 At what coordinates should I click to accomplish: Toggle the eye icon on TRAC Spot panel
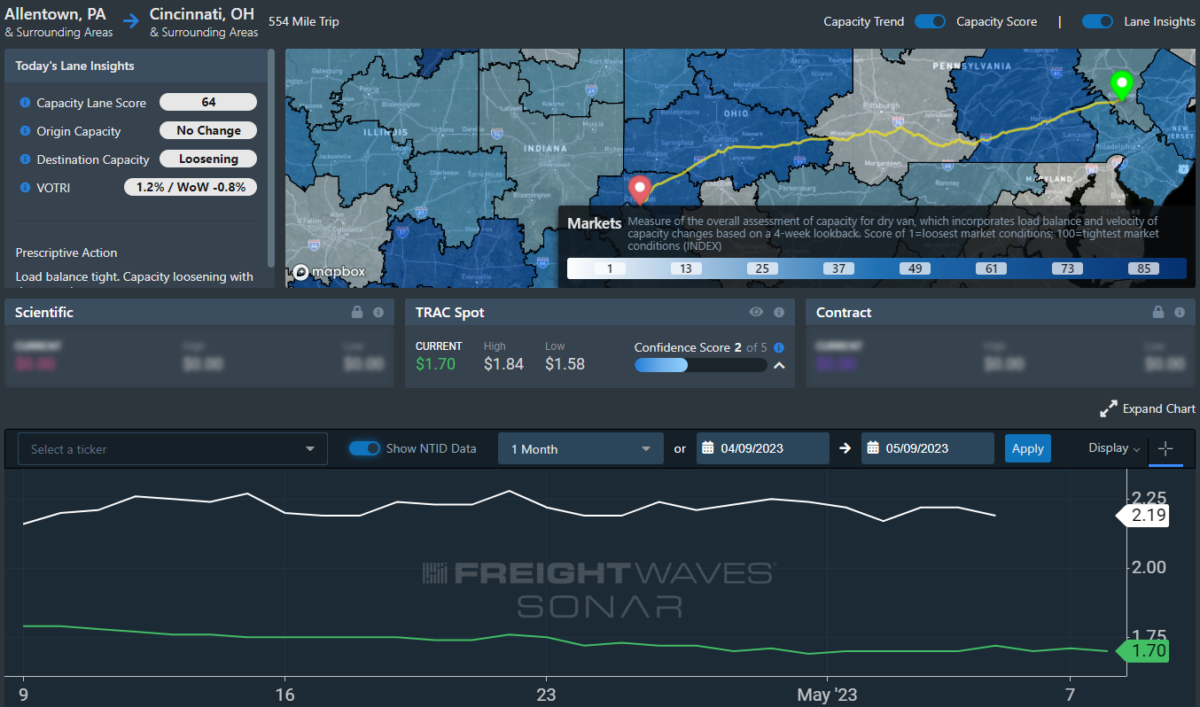(x=756, y=313)
